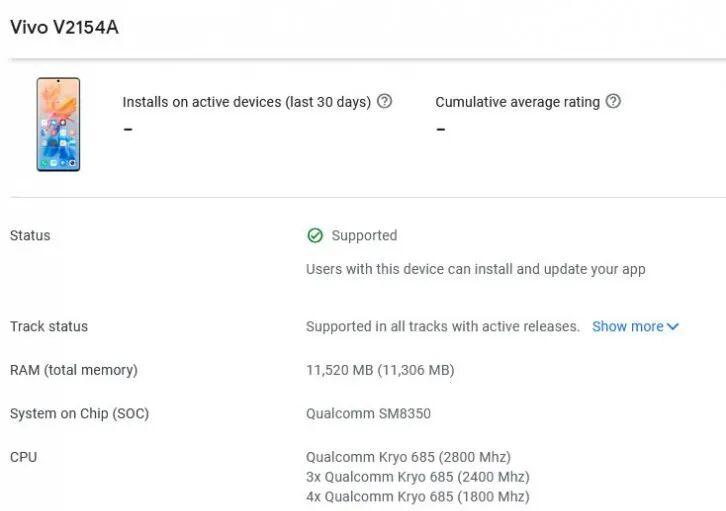The height and width of the screenshot is (511, 726).
Task: Click the green Supported checkmark icon
Action: coord(315,236)
